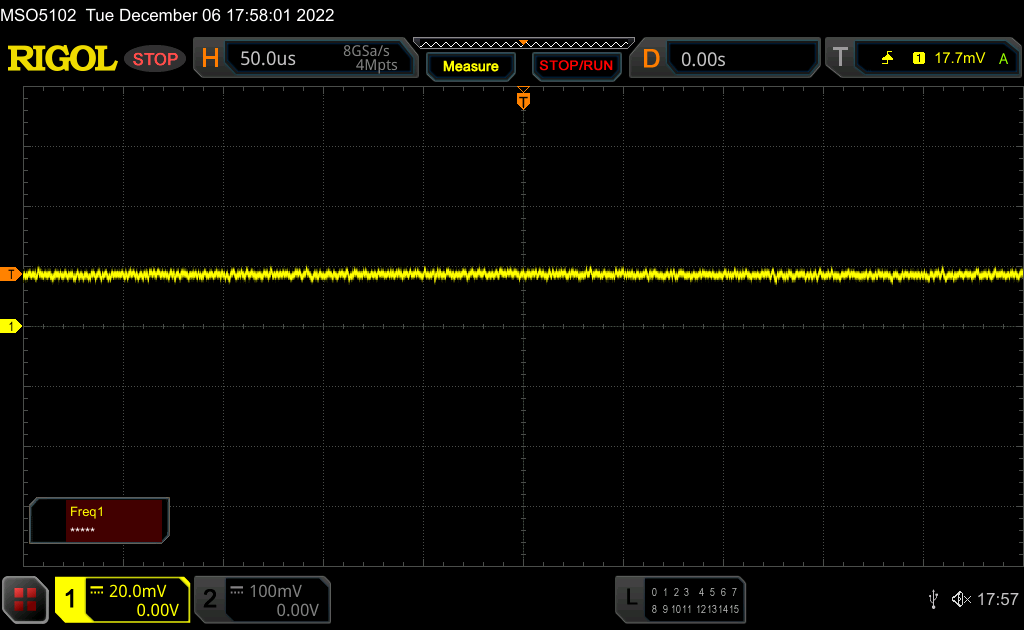Select the 50.0us timebase value
The width and height of the screenshot is (1024, 630).
coord(268,59)
